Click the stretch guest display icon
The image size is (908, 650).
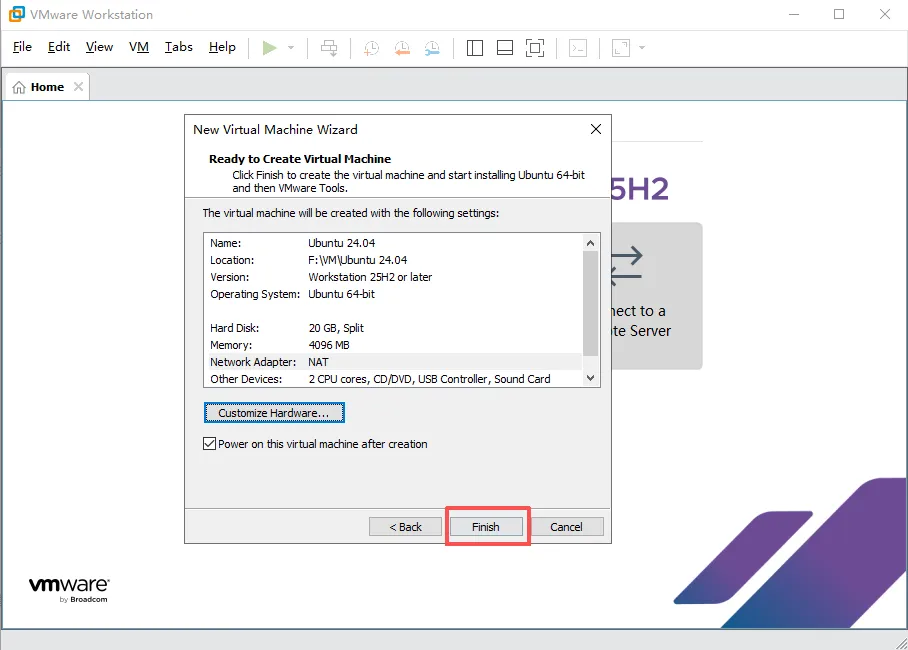[x=621, y=48]
